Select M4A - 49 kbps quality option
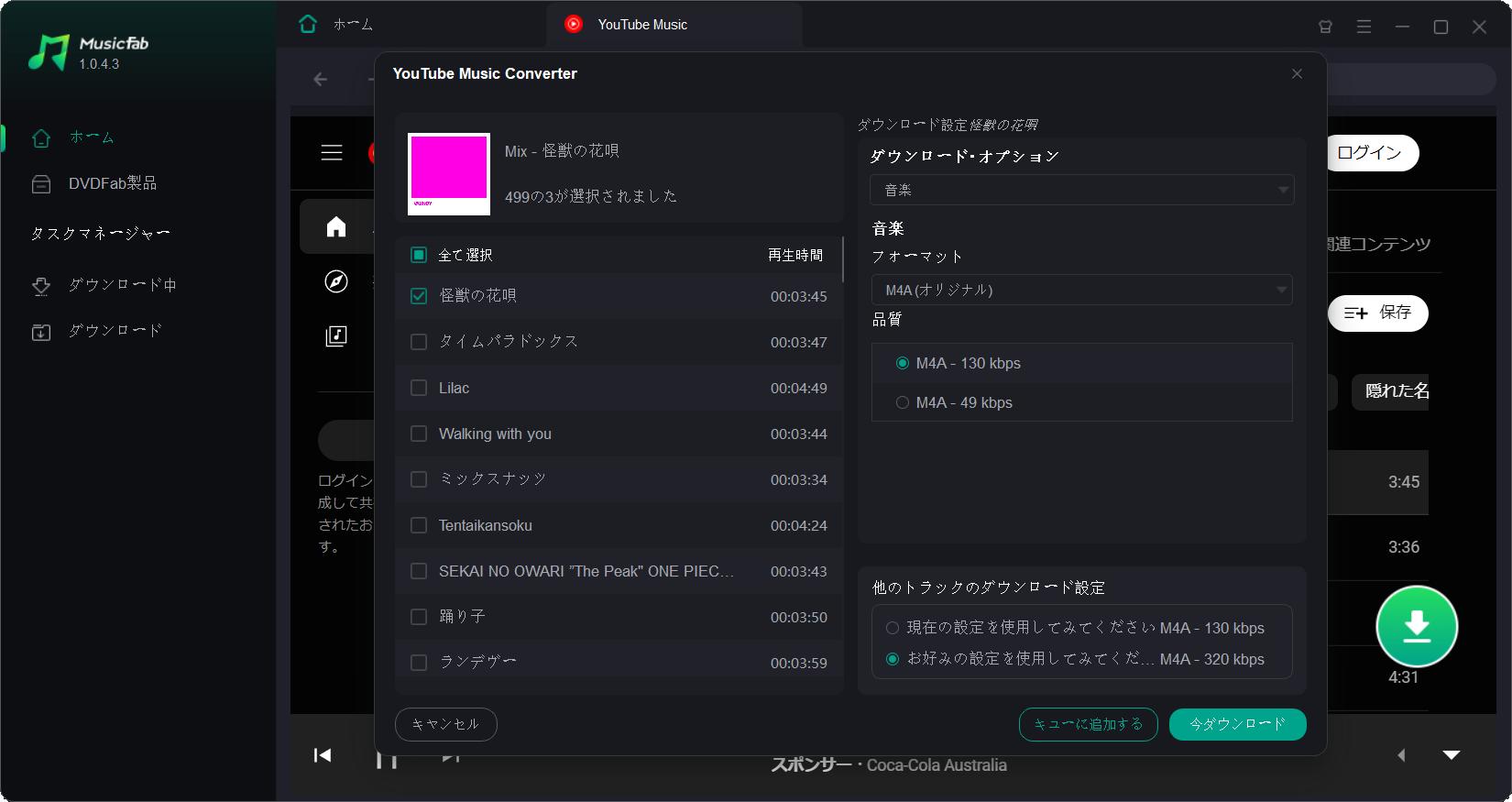Image resolution: width=1512 pixels, height=802 pixels. pyautogui.click(x=903, y=402)
